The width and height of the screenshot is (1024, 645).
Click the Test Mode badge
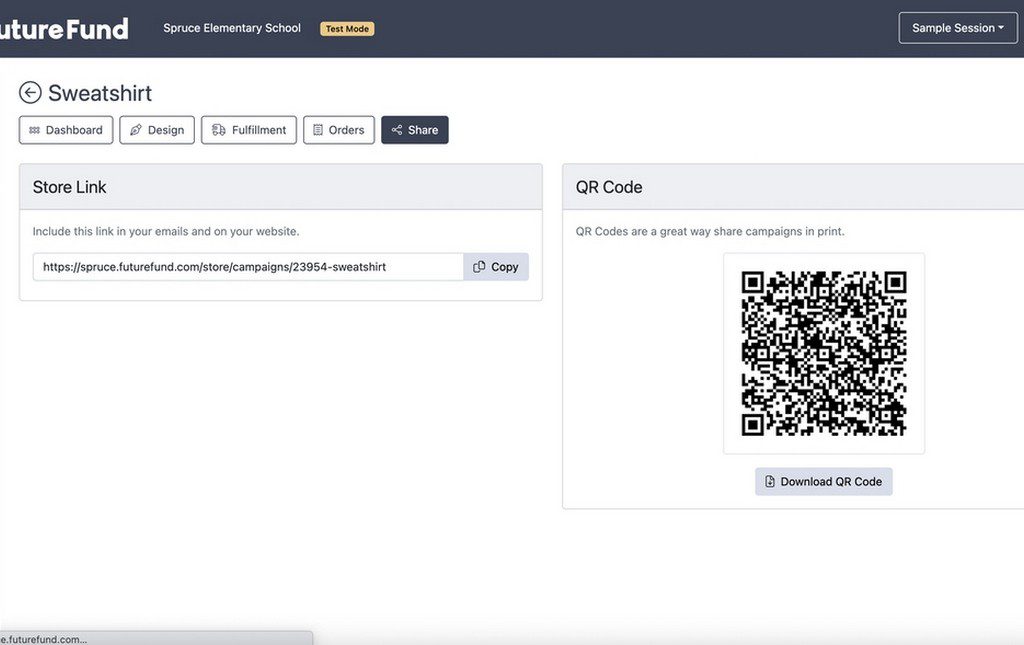point(347,29)
